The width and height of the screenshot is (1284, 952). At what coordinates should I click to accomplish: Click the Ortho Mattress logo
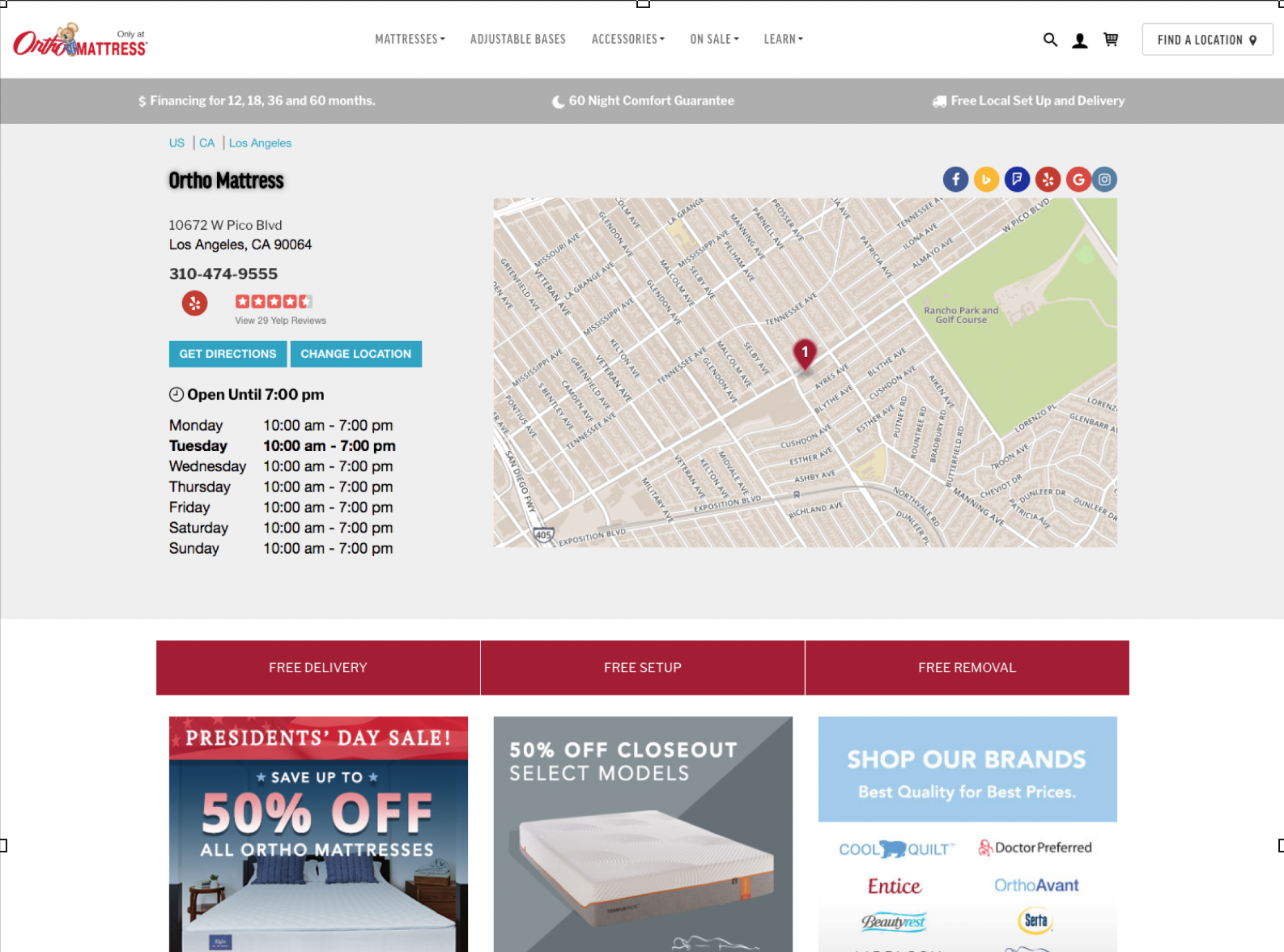tap(80, 40)
